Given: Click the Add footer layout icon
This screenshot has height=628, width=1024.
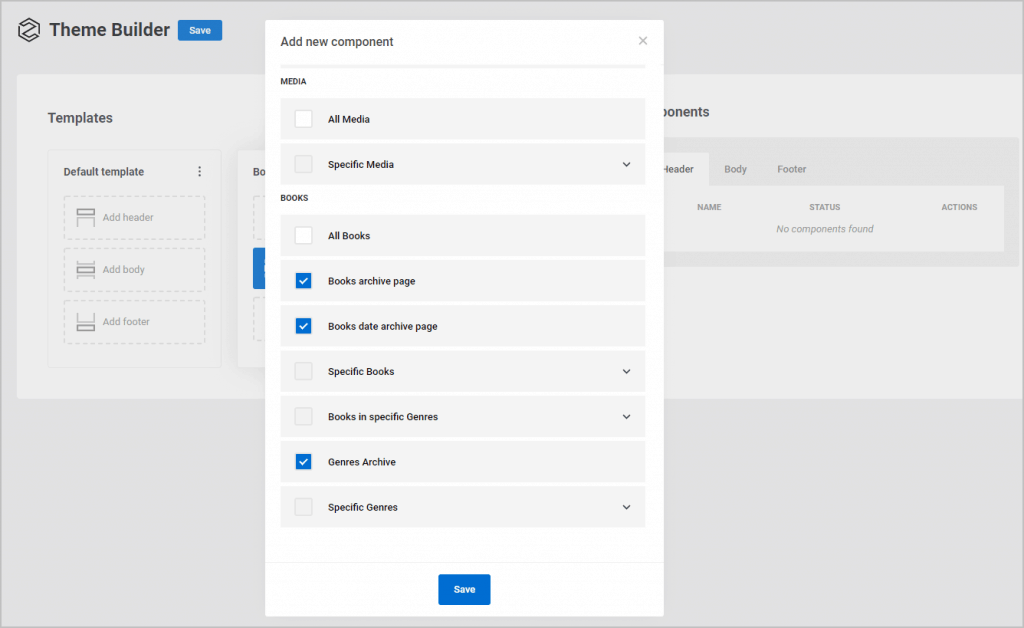Looking at the screenshot, I should click(86, 322).
